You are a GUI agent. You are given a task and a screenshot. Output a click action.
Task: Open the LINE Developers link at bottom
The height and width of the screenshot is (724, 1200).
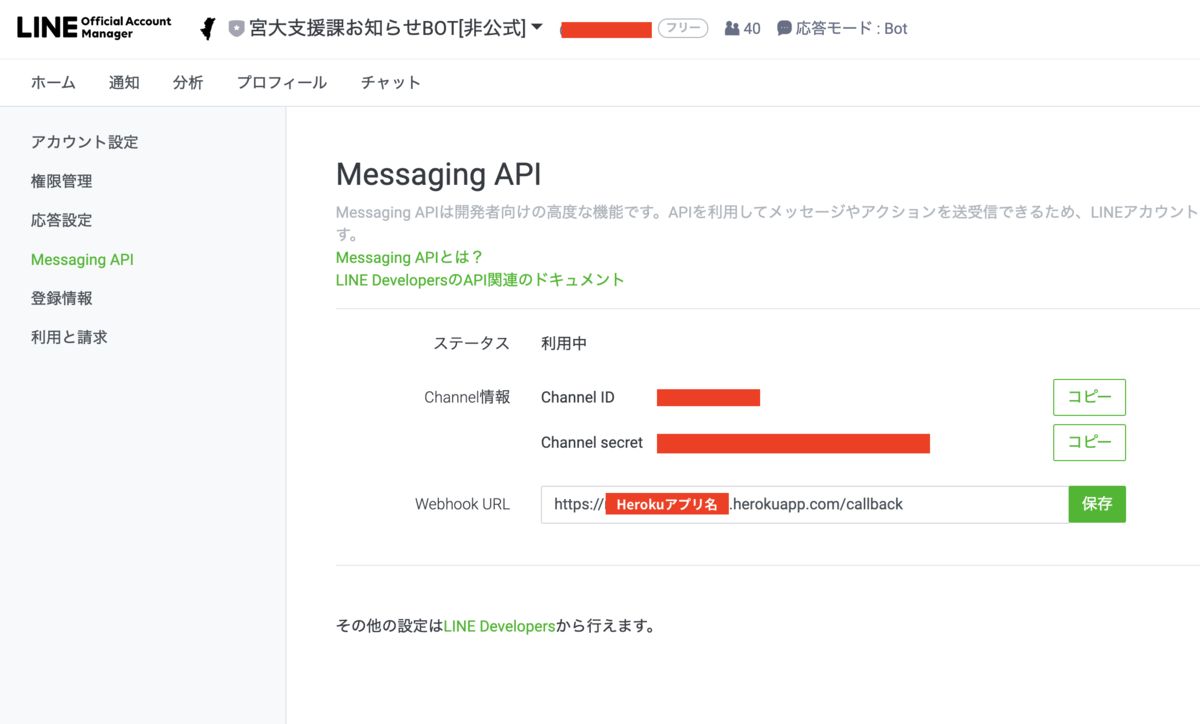coord(499,626)
